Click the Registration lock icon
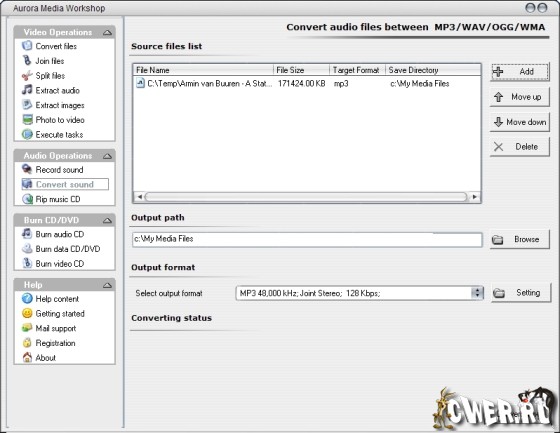The width and height of the screenshot is (560, 433). click(27, 343)
